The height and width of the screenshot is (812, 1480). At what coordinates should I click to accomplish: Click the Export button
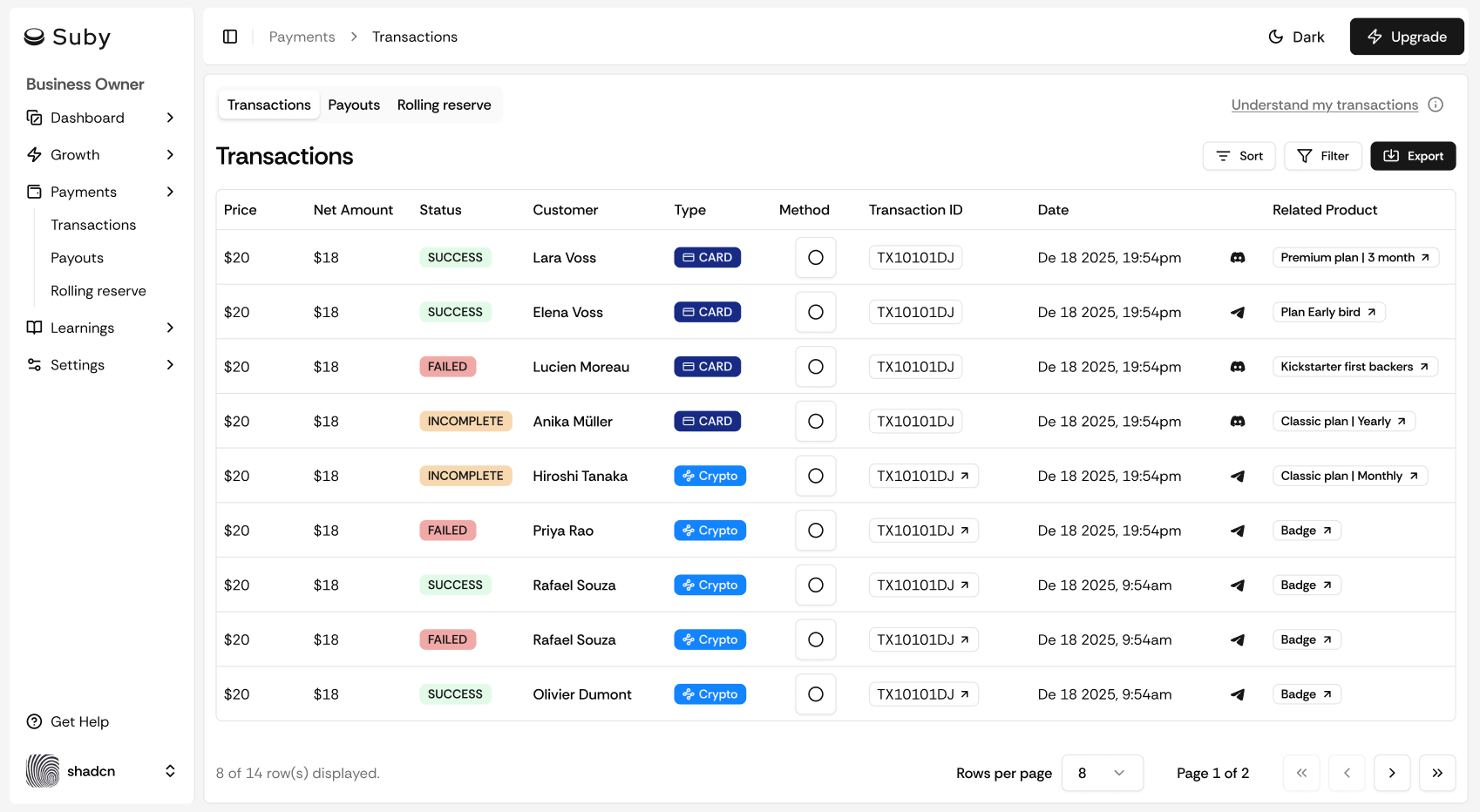click(1412, 156)
